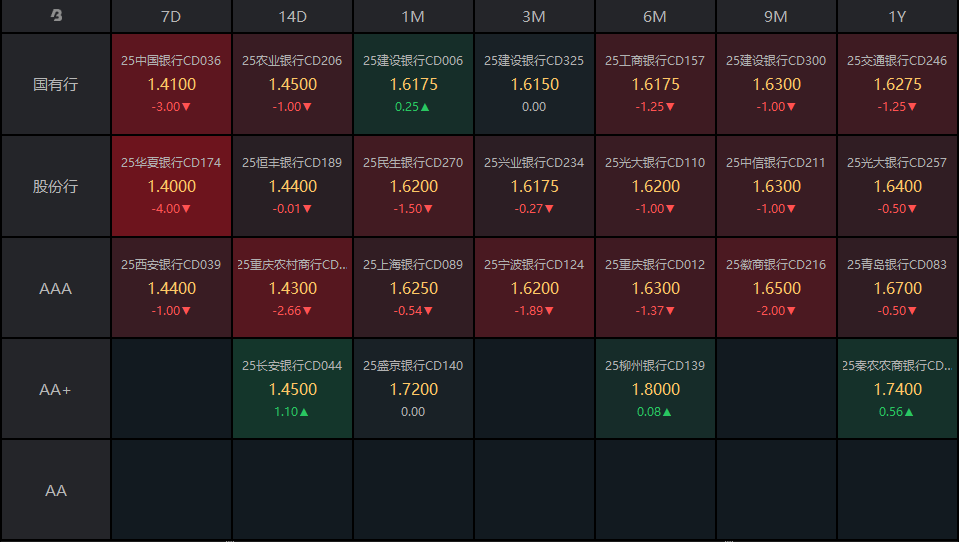Click the logo icon in the header corner
This screenshot has height=542, width=959.
(x=56, y=16)
